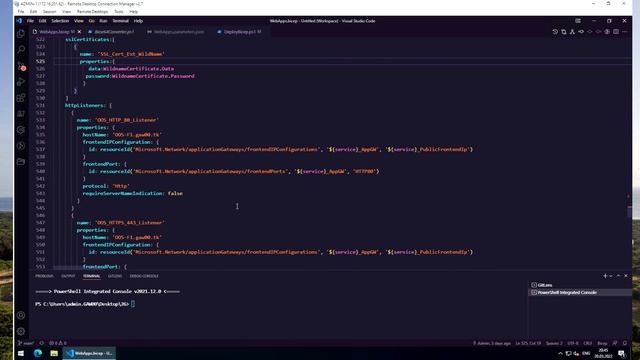The image size is (640, 360).
Task: Open Tools menu in Connection Manager
Action: 118,12
